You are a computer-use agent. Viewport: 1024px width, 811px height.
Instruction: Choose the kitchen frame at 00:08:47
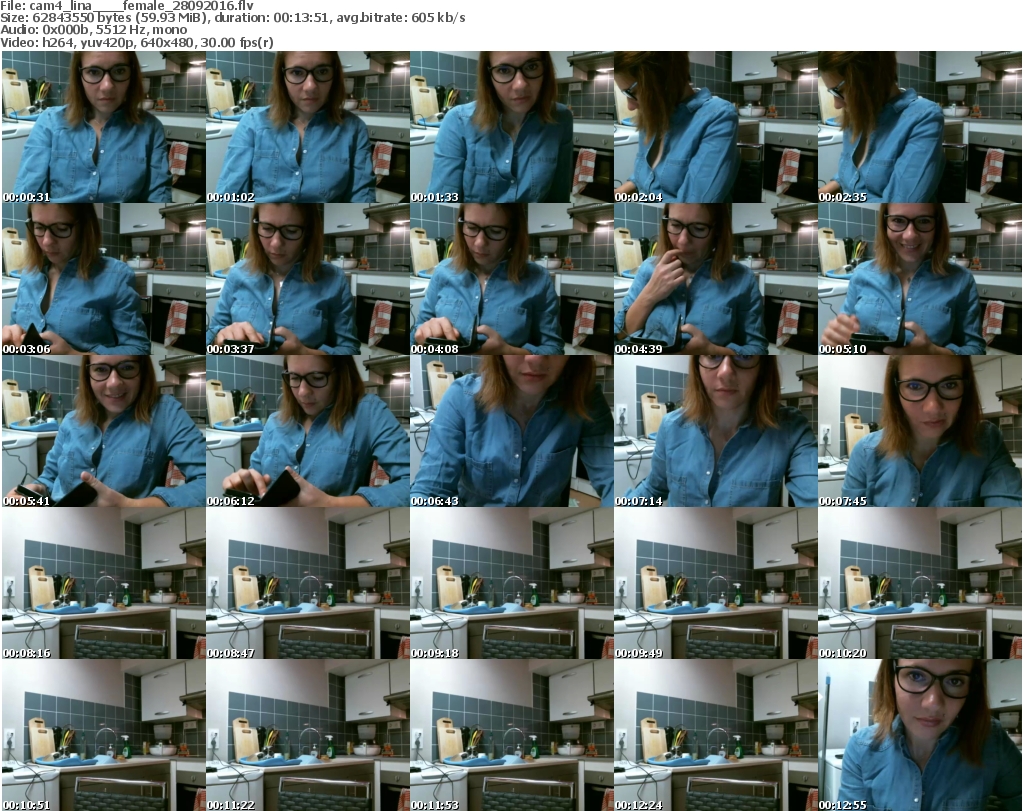308,583
